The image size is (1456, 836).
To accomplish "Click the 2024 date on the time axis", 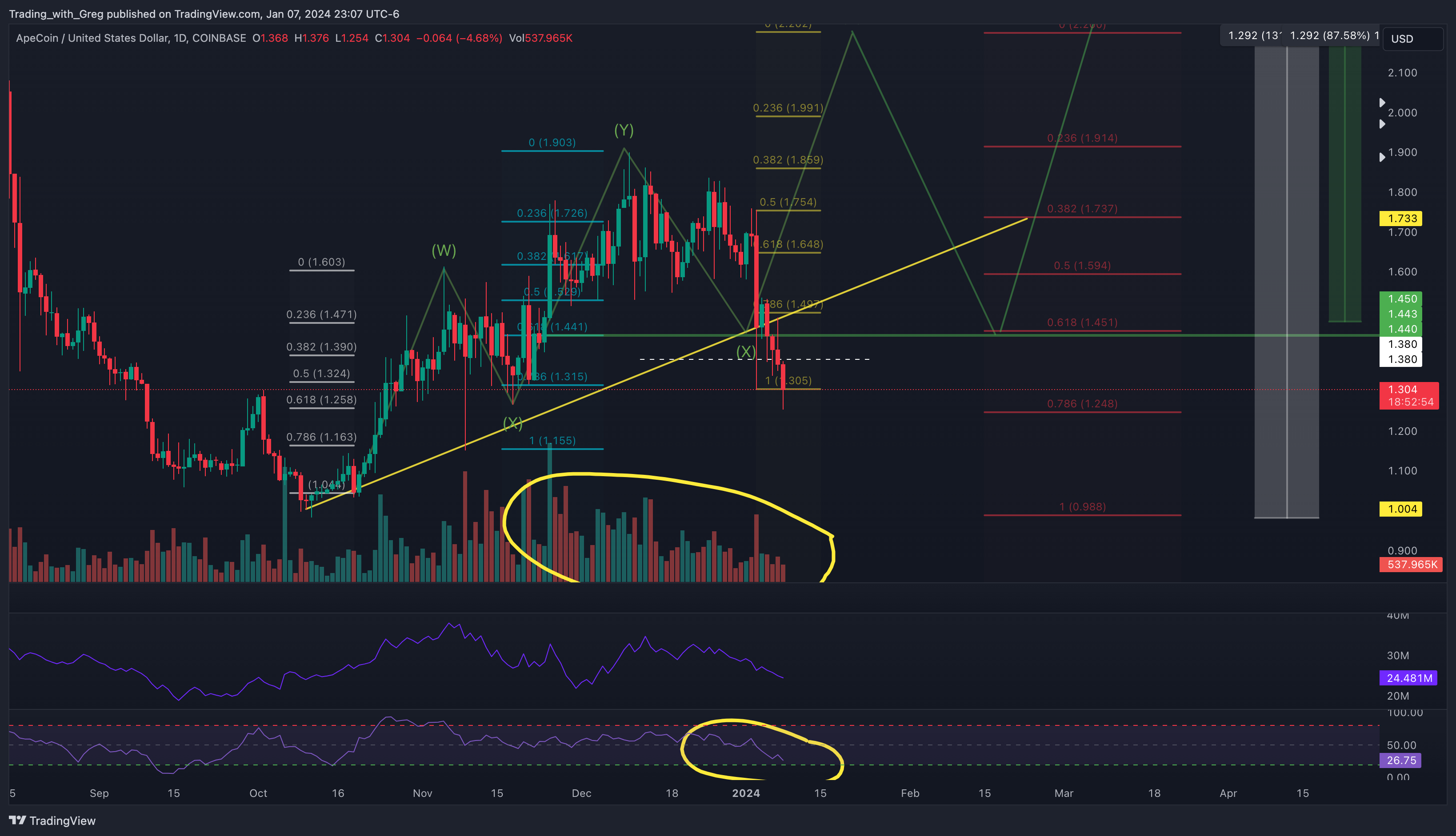I will 746,793.
